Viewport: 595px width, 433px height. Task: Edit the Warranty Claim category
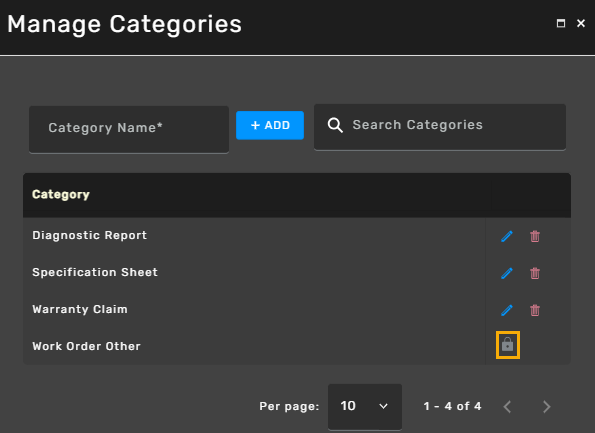507,310
